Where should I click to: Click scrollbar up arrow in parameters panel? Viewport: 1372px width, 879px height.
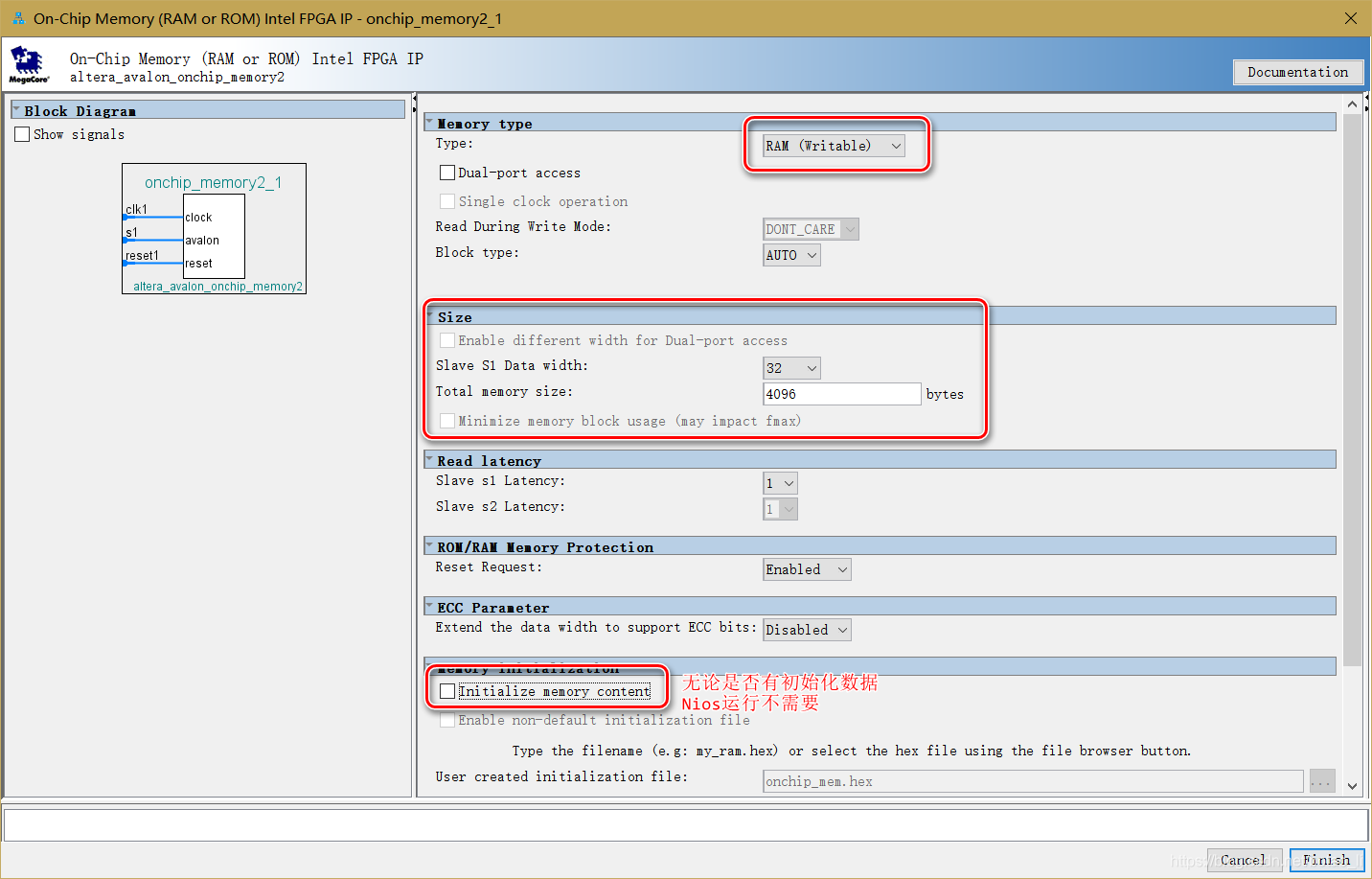pyautogui.click(x=1352, y=104)
